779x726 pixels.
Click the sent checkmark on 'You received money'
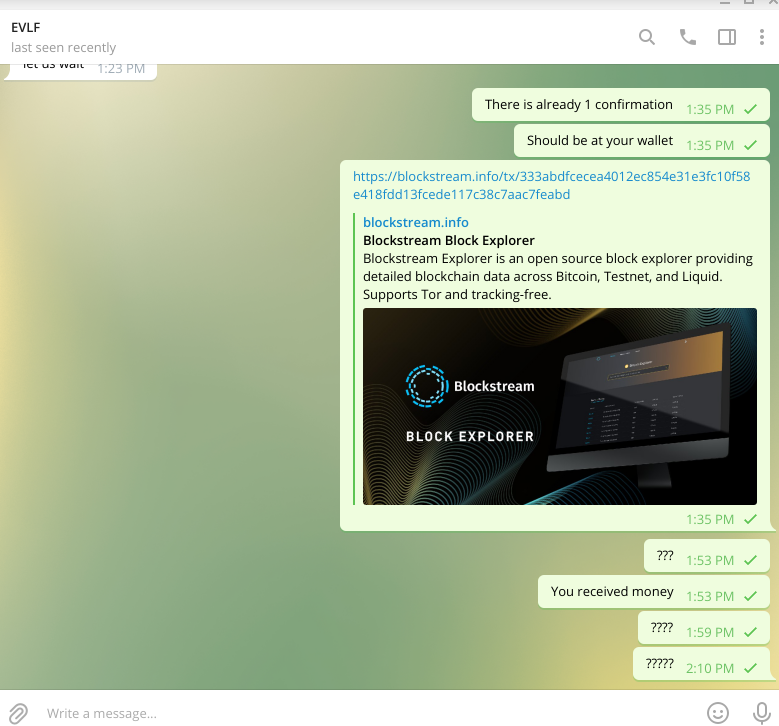pos(750,596)
